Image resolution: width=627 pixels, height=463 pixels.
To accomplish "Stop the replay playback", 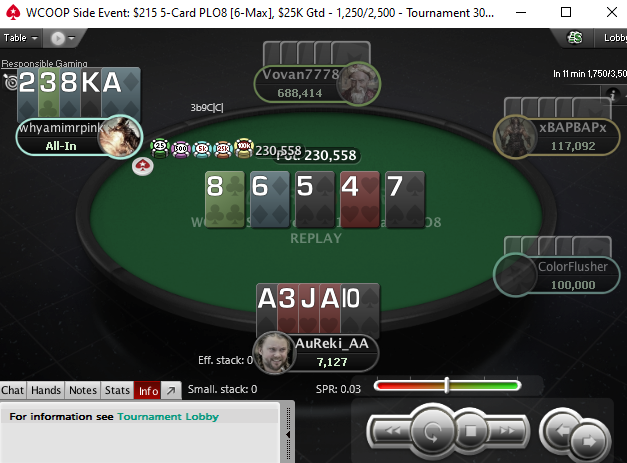I will (471, 431).
